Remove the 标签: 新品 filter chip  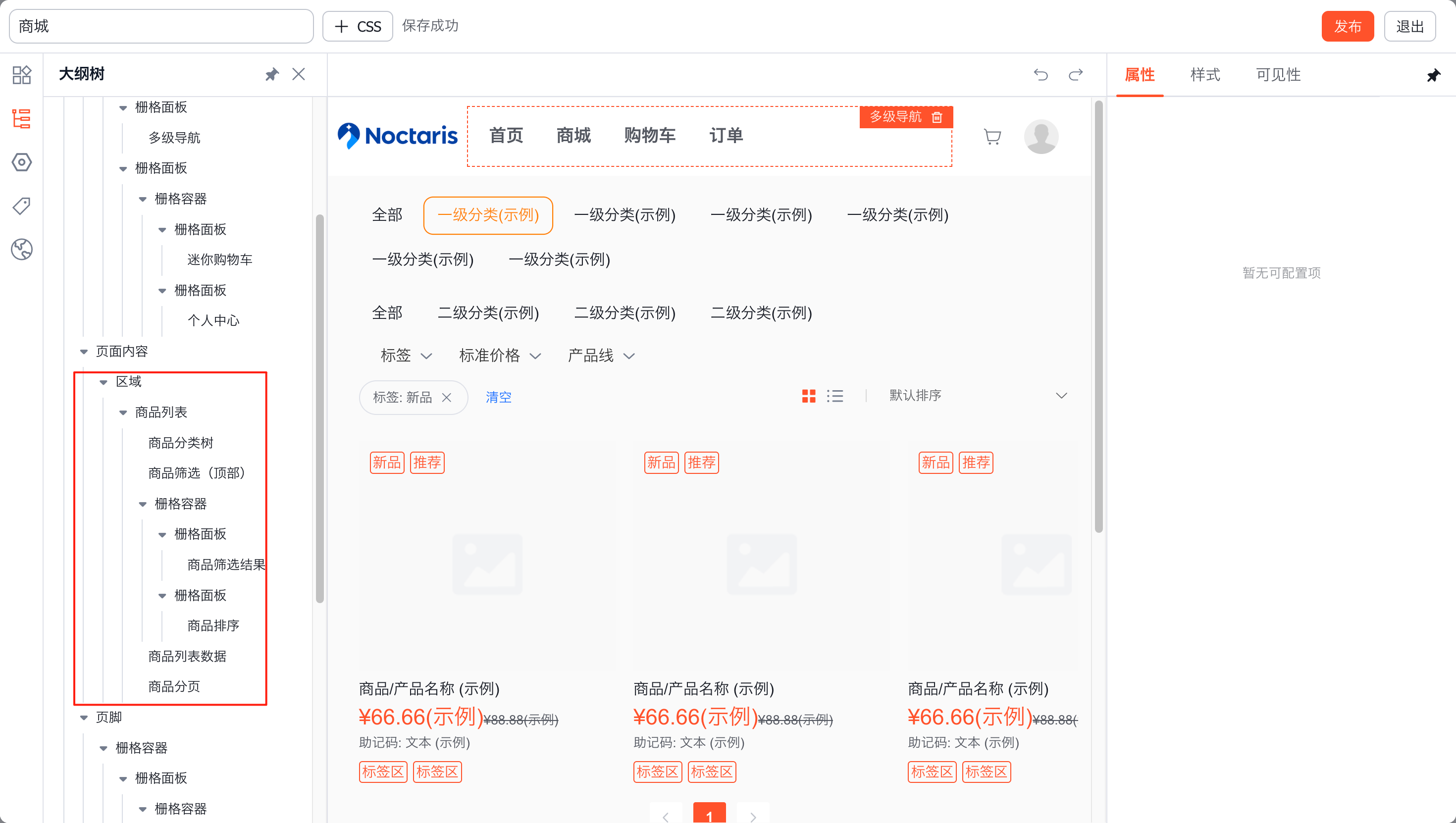coord(447,397)
